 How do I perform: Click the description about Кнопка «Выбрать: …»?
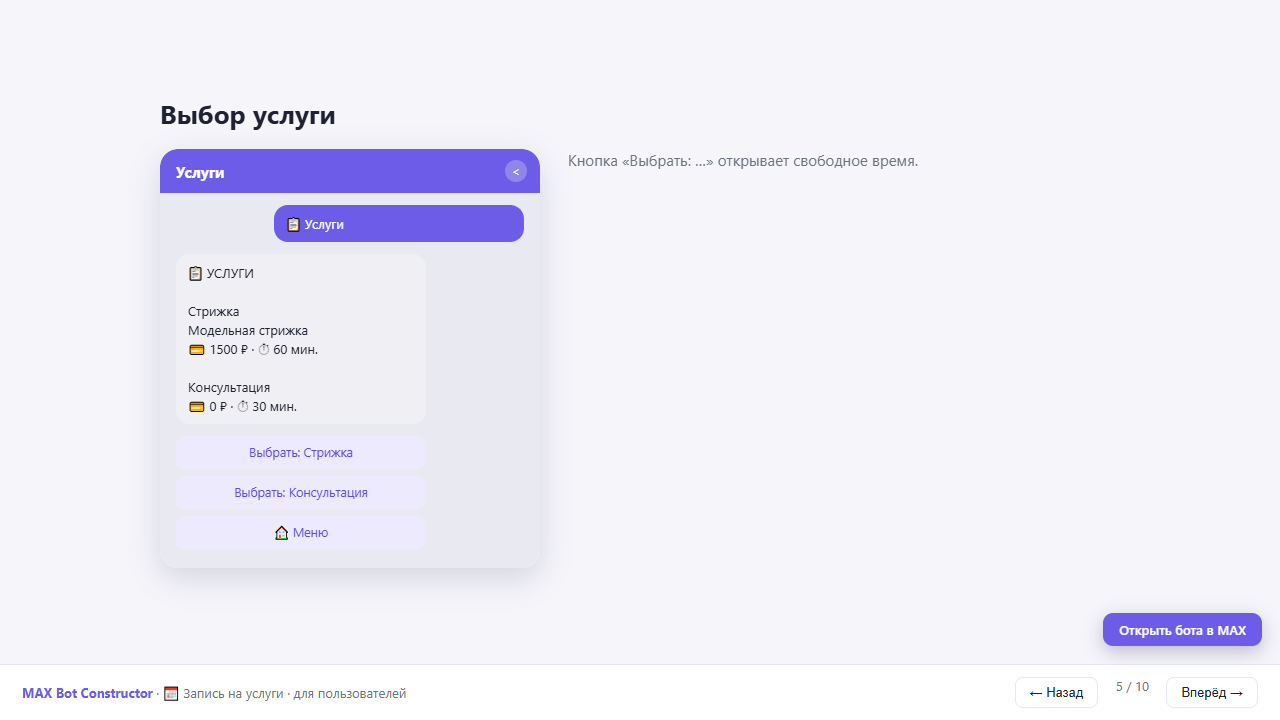743,161
